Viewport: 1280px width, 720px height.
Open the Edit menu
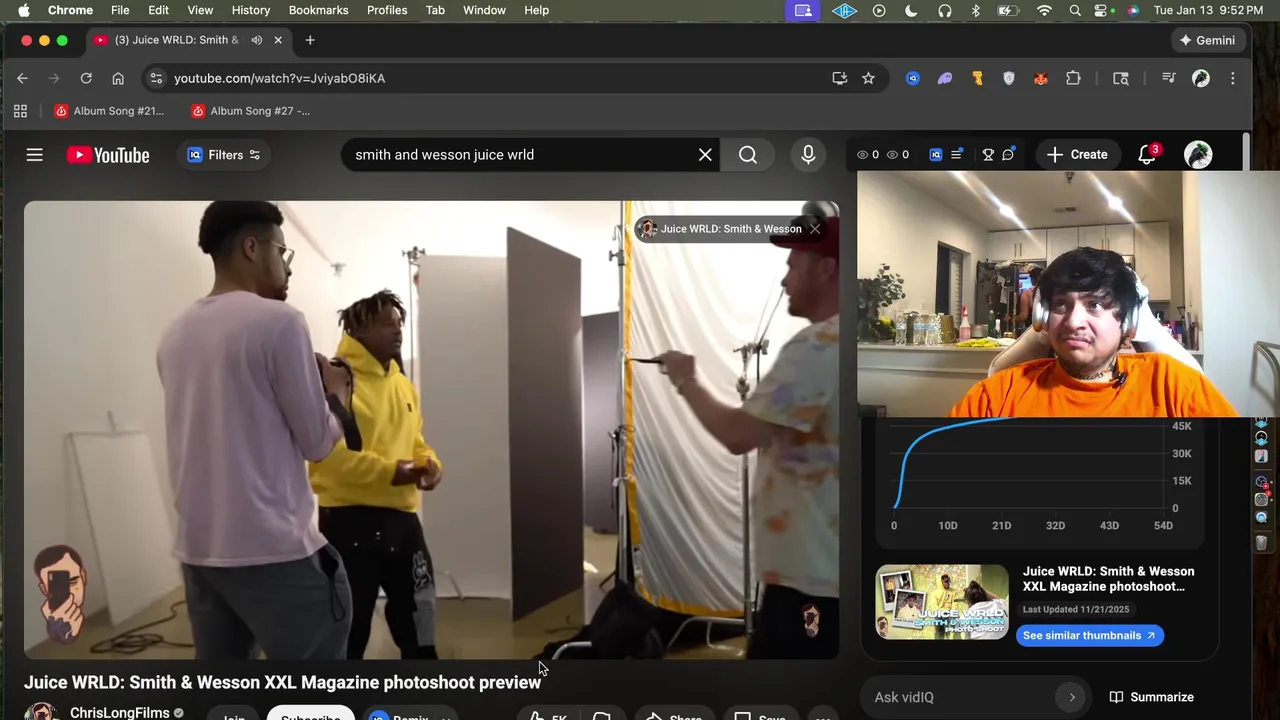158,10
